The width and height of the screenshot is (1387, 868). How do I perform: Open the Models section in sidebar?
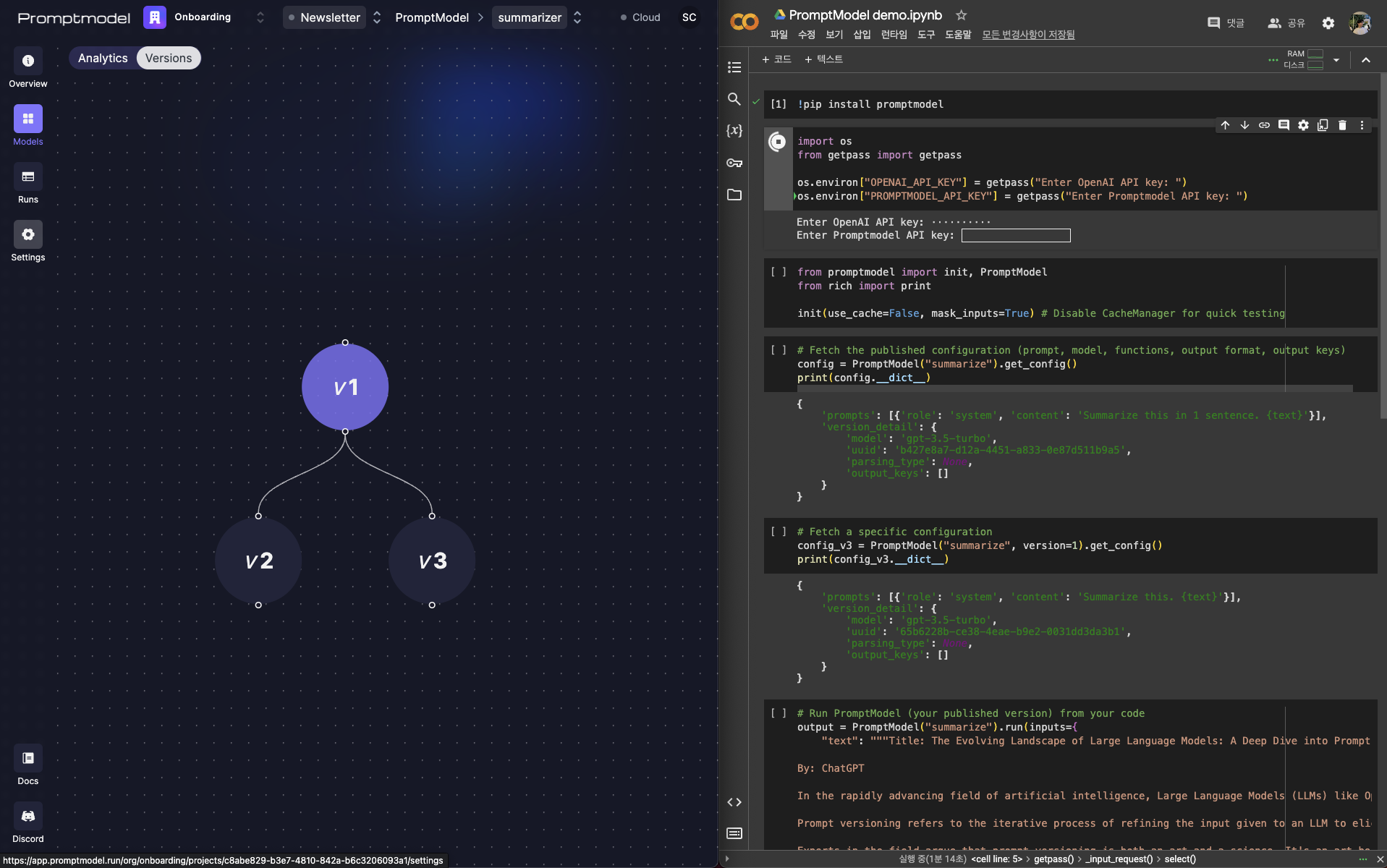pyautogui.click(x=27, y=119)
